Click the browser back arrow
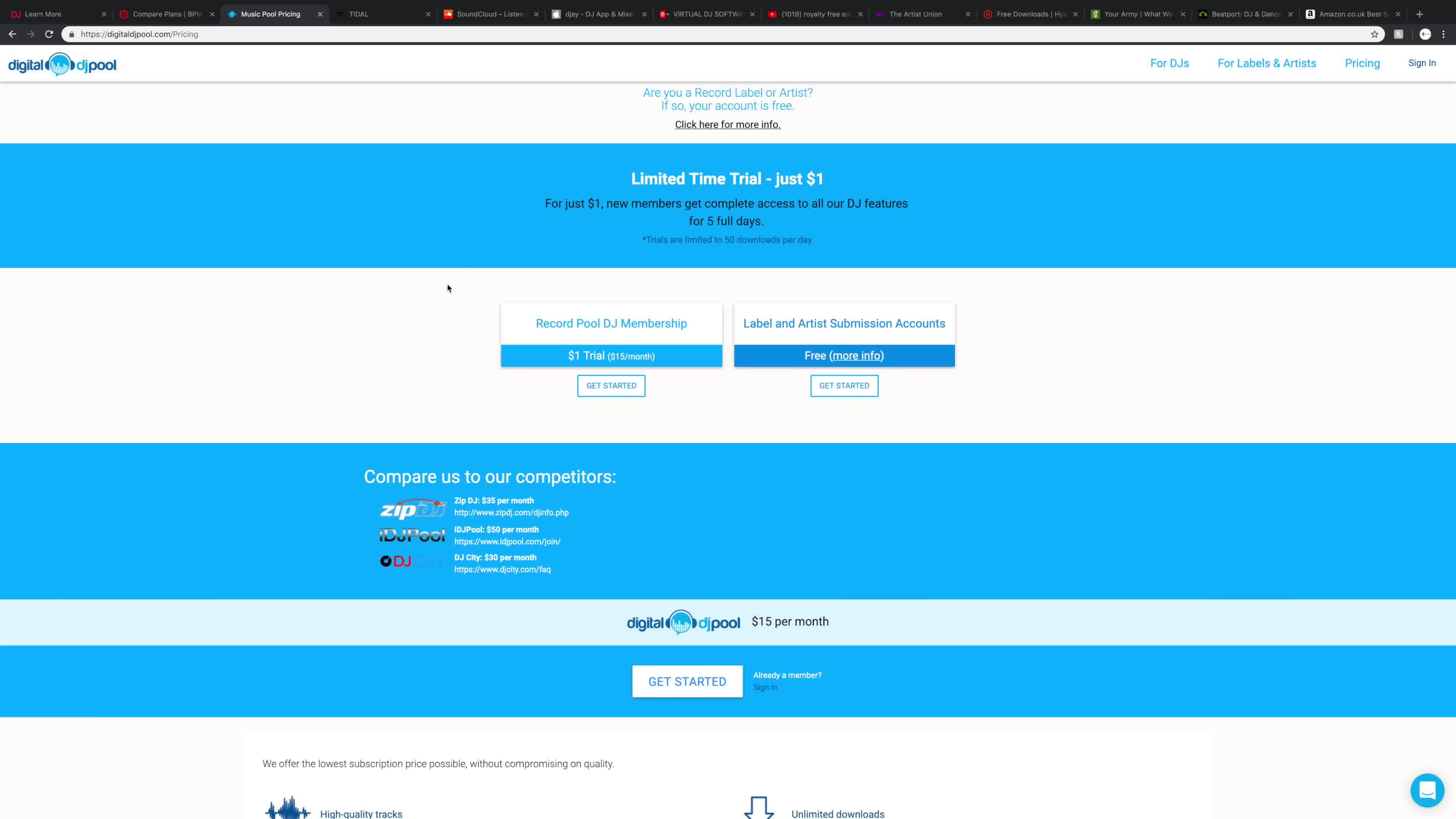1456x819 pixels. 13,35
